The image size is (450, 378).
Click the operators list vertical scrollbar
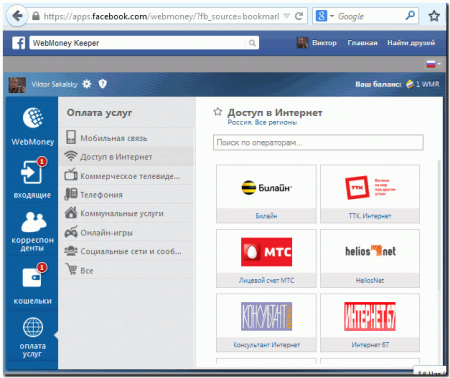pos(439,225)
